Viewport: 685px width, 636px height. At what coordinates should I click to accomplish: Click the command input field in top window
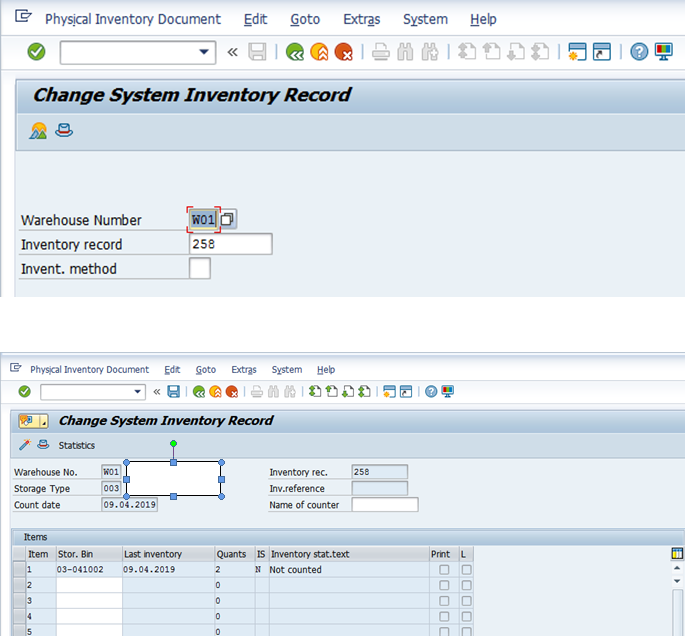coord(138,52)
